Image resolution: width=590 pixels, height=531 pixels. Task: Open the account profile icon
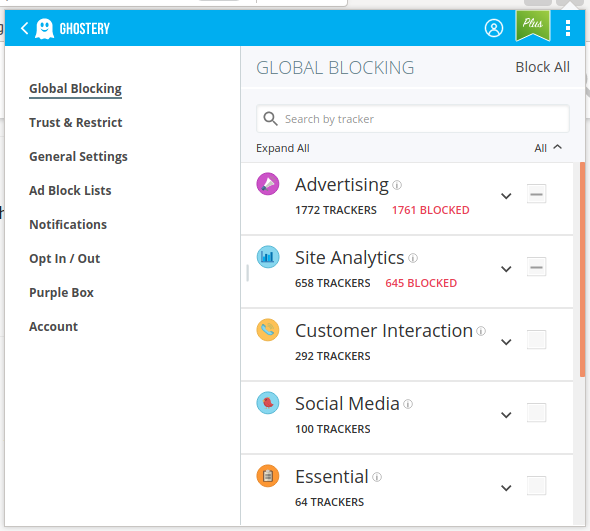494,28
